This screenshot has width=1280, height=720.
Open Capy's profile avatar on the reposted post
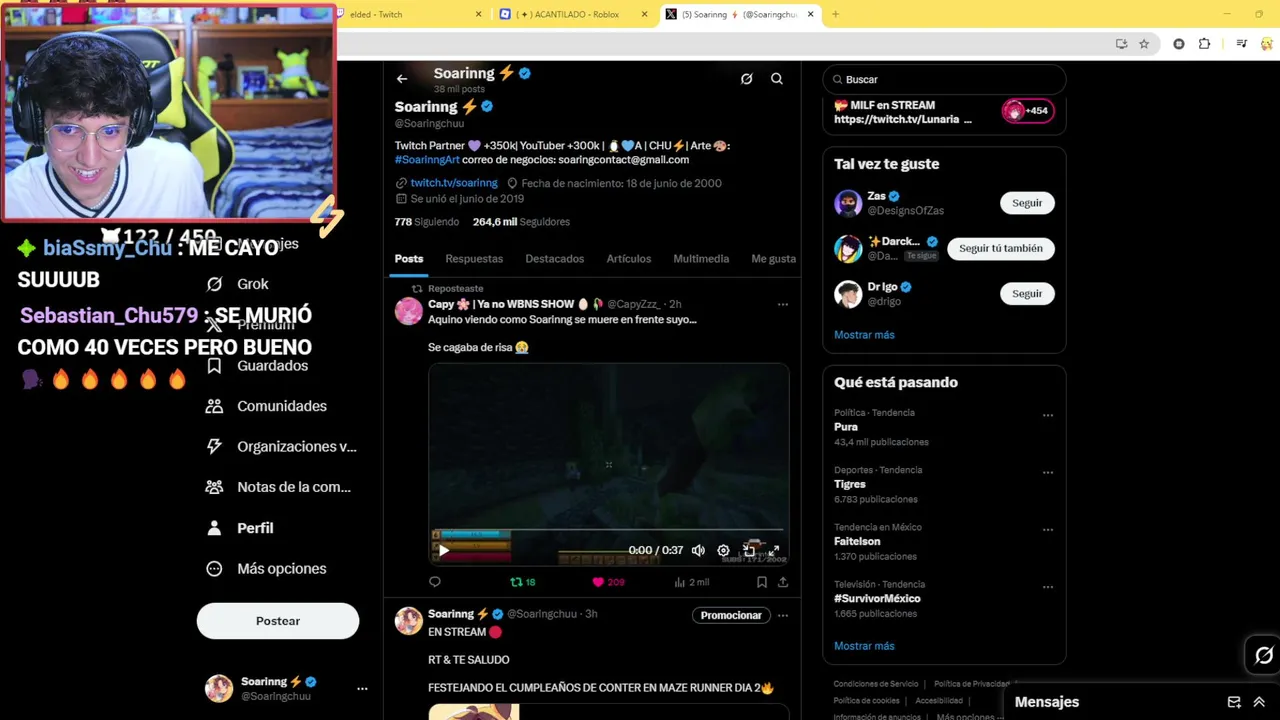click(x=409, y=311)
